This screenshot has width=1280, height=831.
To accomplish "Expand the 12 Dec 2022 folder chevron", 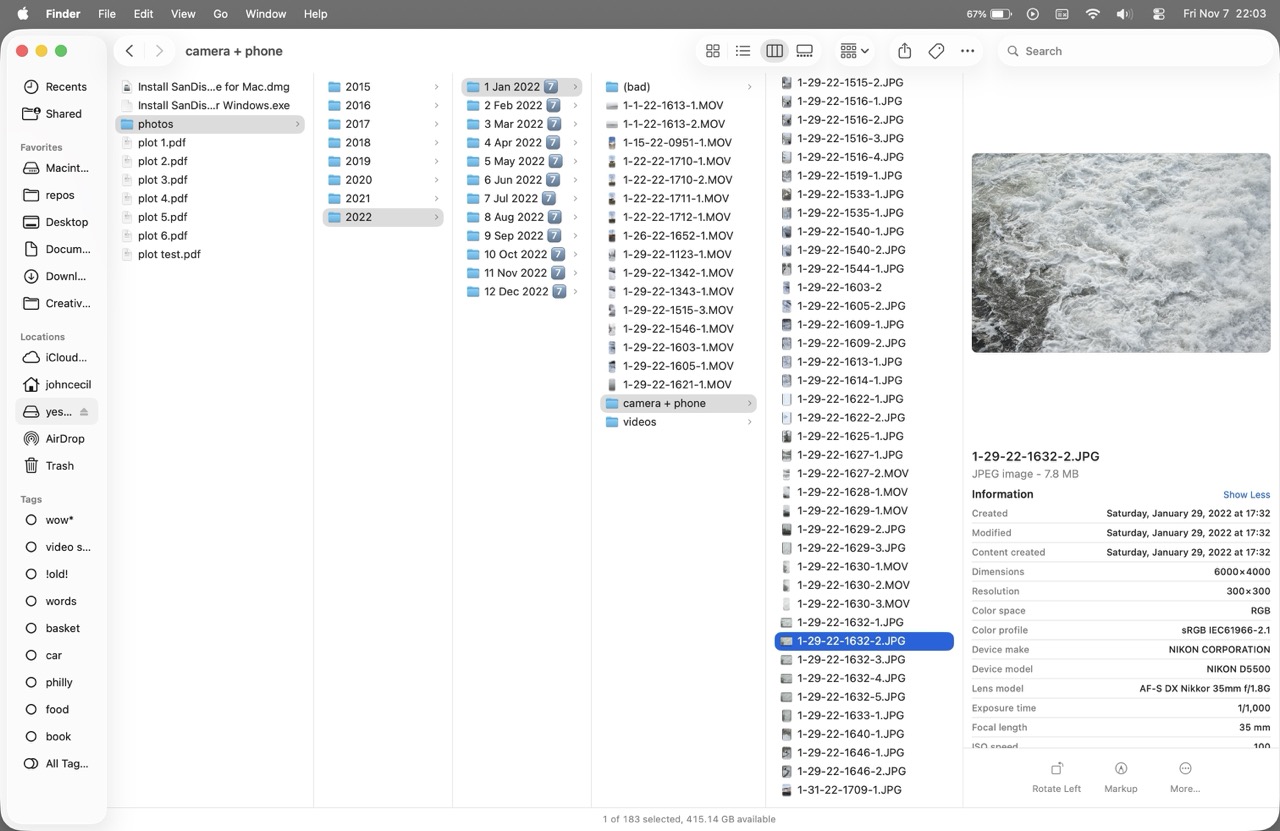I will [x=575, y=292].
